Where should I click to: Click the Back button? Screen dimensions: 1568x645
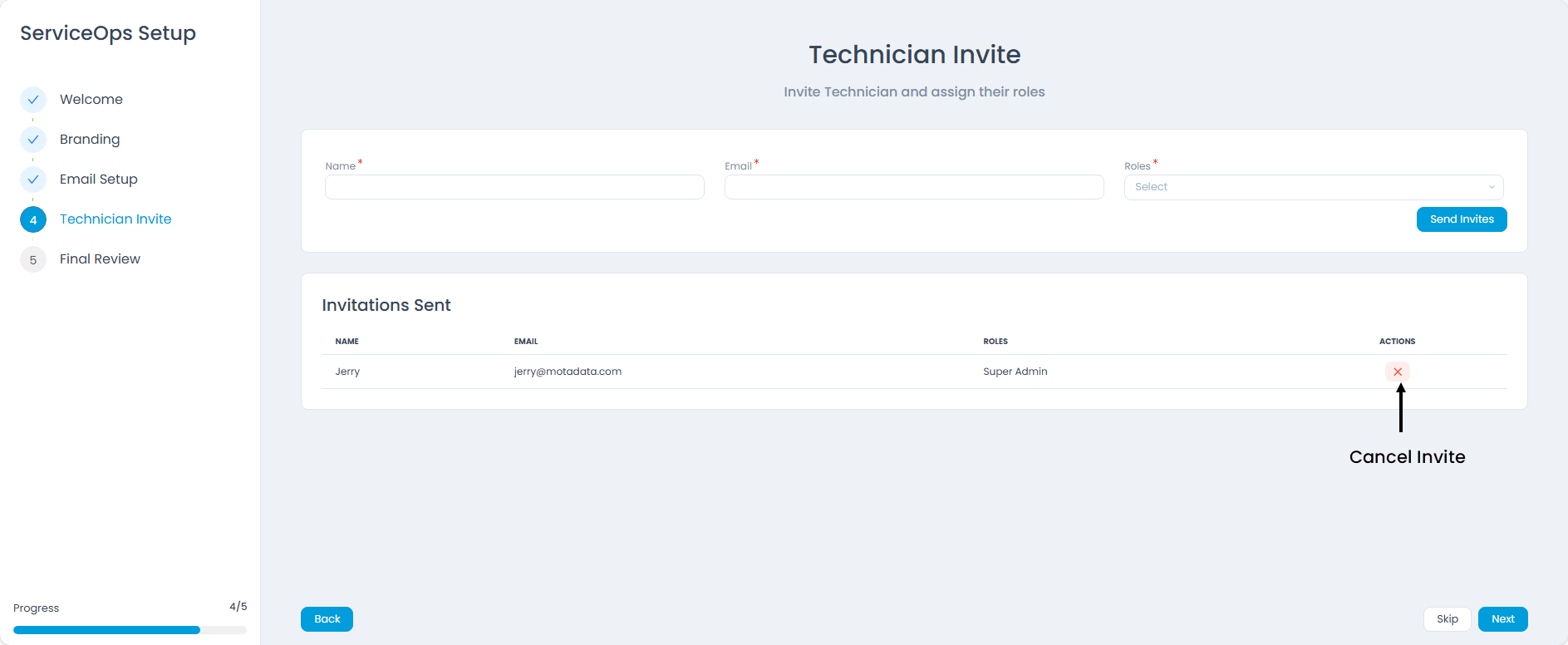pyautogui.click(x=327, y=619)
